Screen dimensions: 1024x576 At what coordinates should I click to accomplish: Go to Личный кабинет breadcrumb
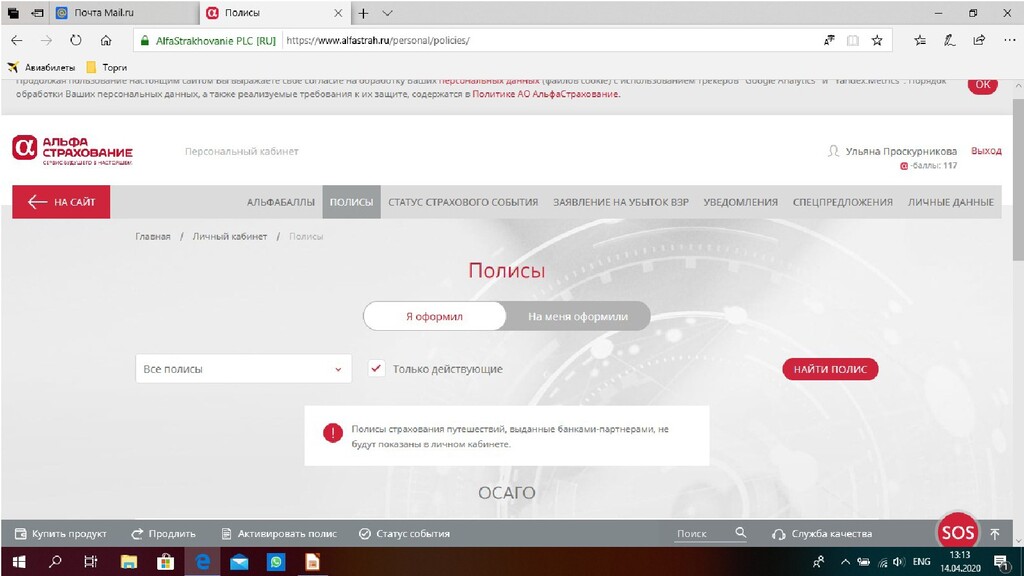pyautogui.click(x=230, y=236)
